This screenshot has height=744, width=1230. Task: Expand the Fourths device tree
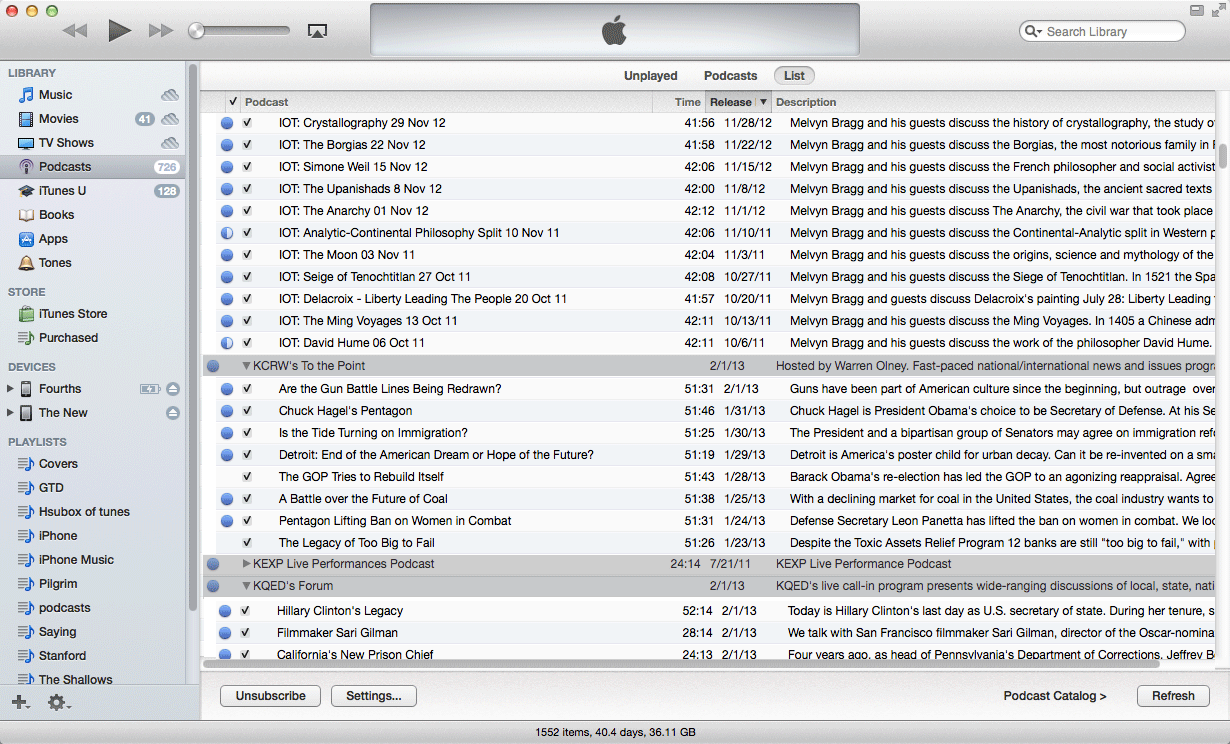coord(10,389)
